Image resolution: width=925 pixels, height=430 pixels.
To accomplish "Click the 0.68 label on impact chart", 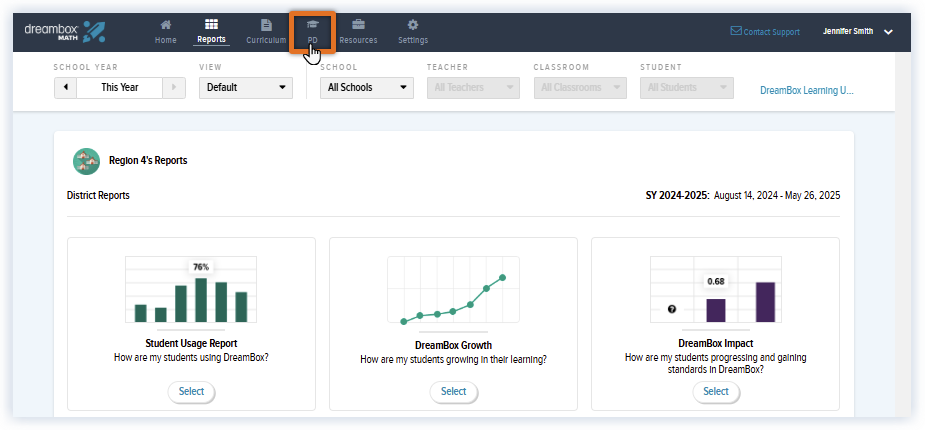I will click(716, 281).
